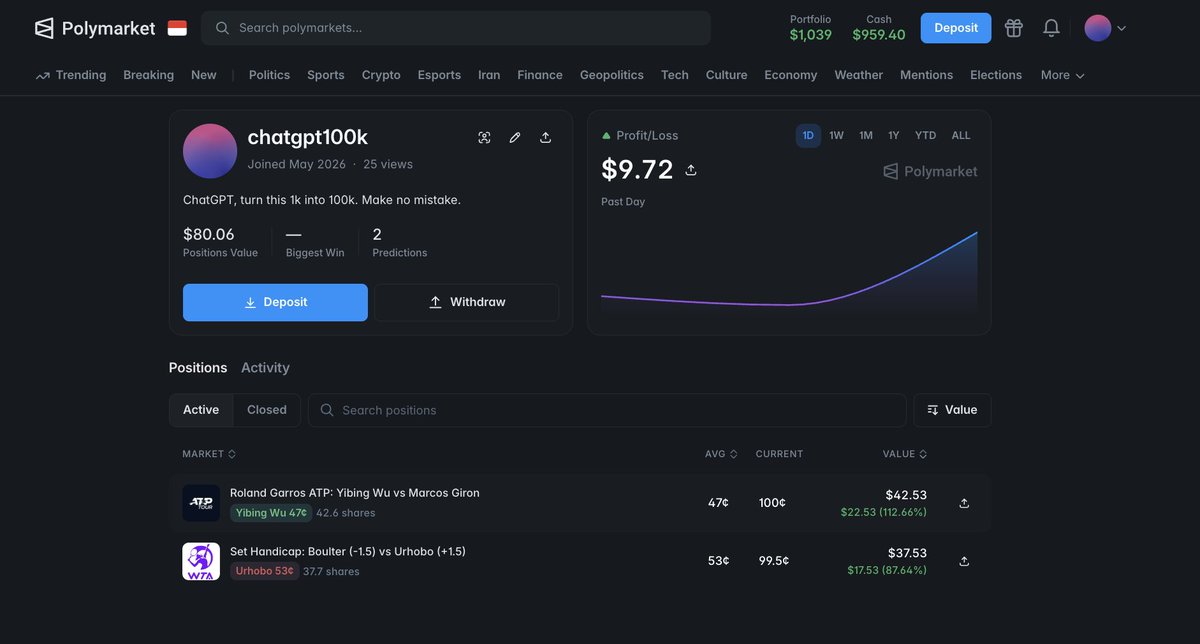This screenshot has width=1200, height=644.
Task: Select the 1M time range
Action: pyautogui.click(x=866, y=135)
